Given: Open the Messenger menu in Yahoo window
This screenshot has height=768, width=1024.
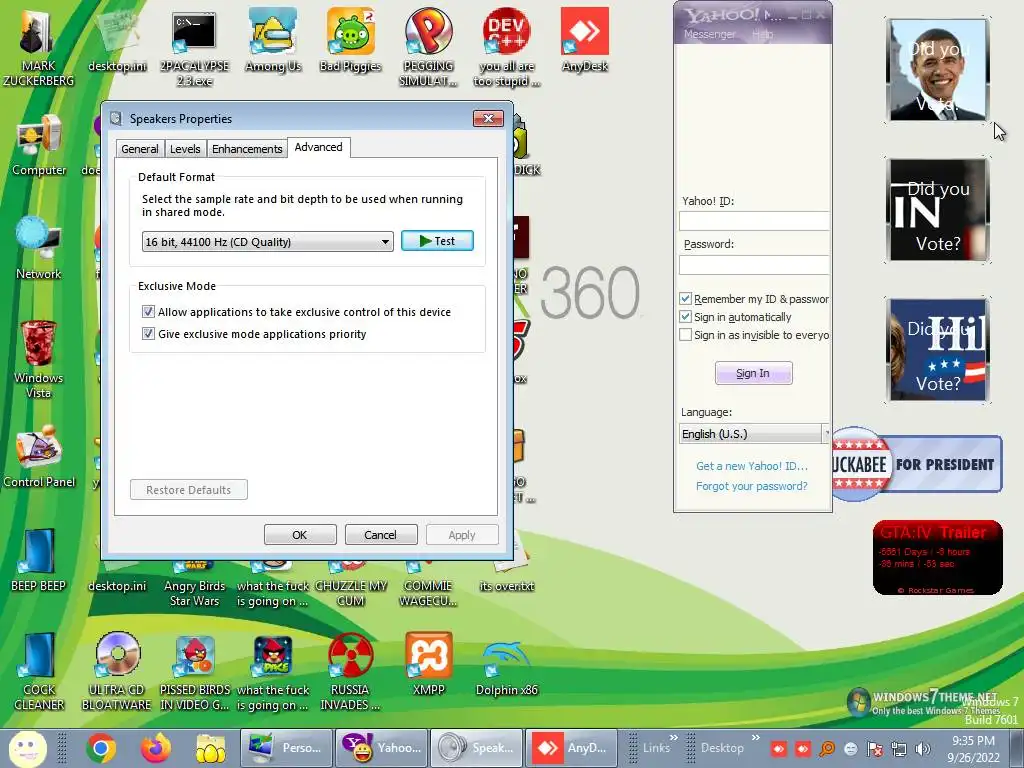Looking at the screenshot, I should (709, 34).
